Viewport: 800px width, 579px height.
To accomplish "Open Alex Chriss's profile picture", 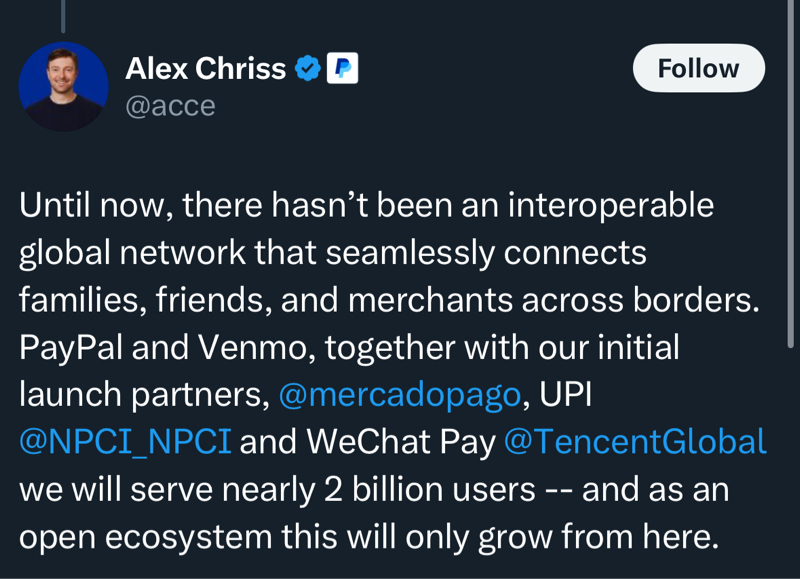I will point(63,86).
